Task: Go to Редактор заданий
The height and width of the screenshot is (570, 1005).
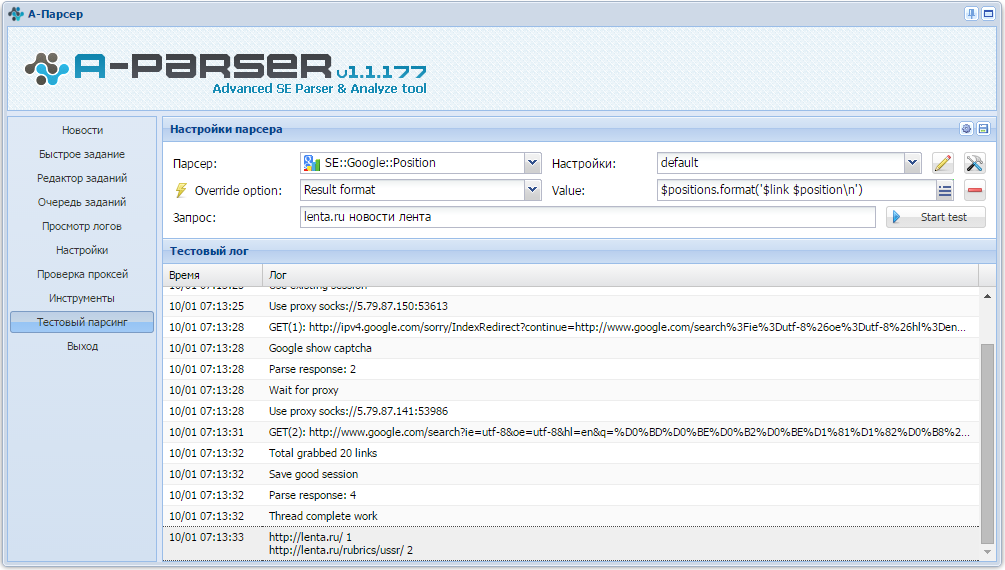Action: 82,178
